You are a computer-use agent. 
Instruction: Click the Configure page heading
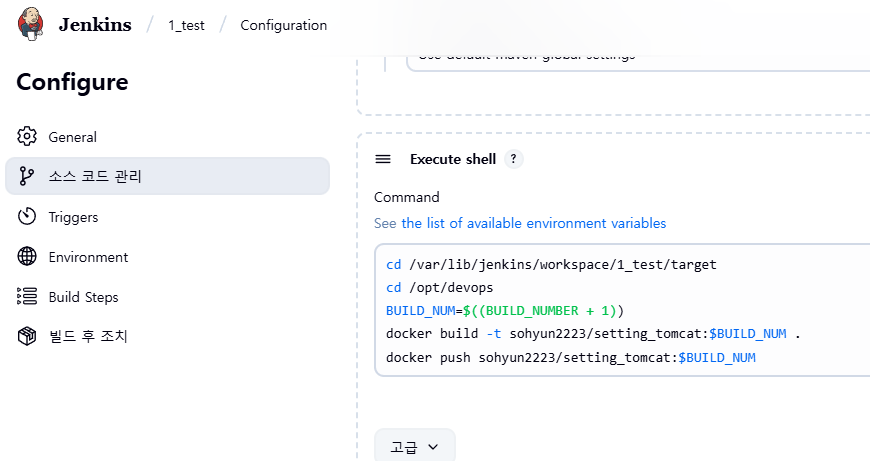pos(72,83)
